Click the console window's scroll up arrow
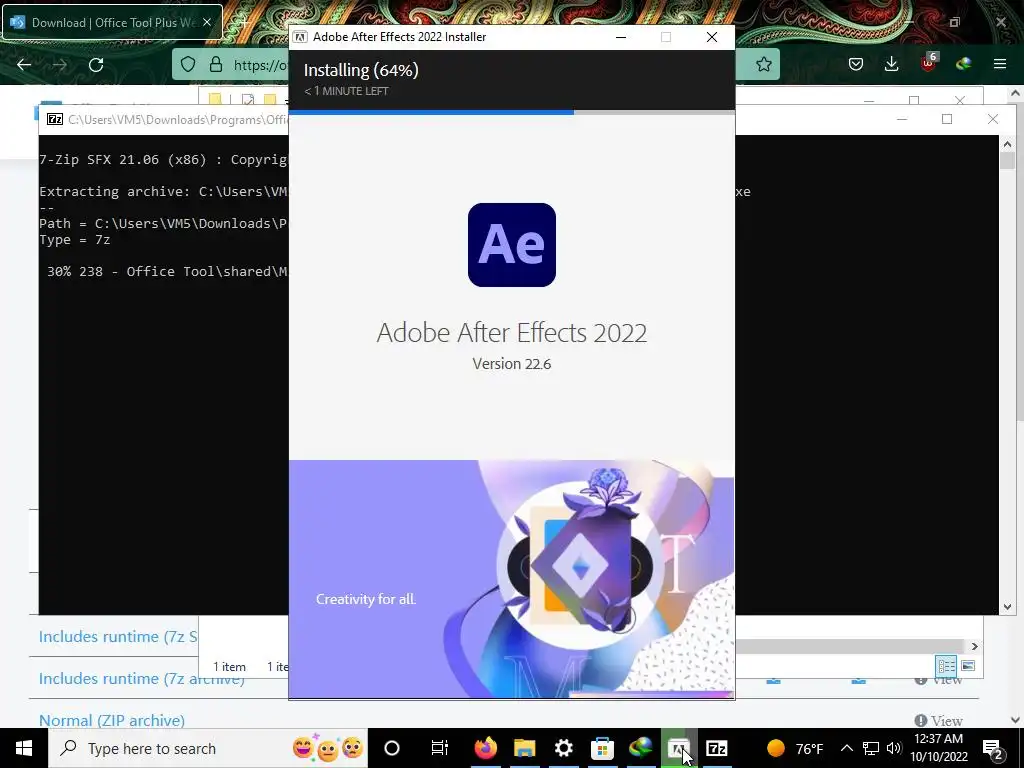 coord(1007,144)
